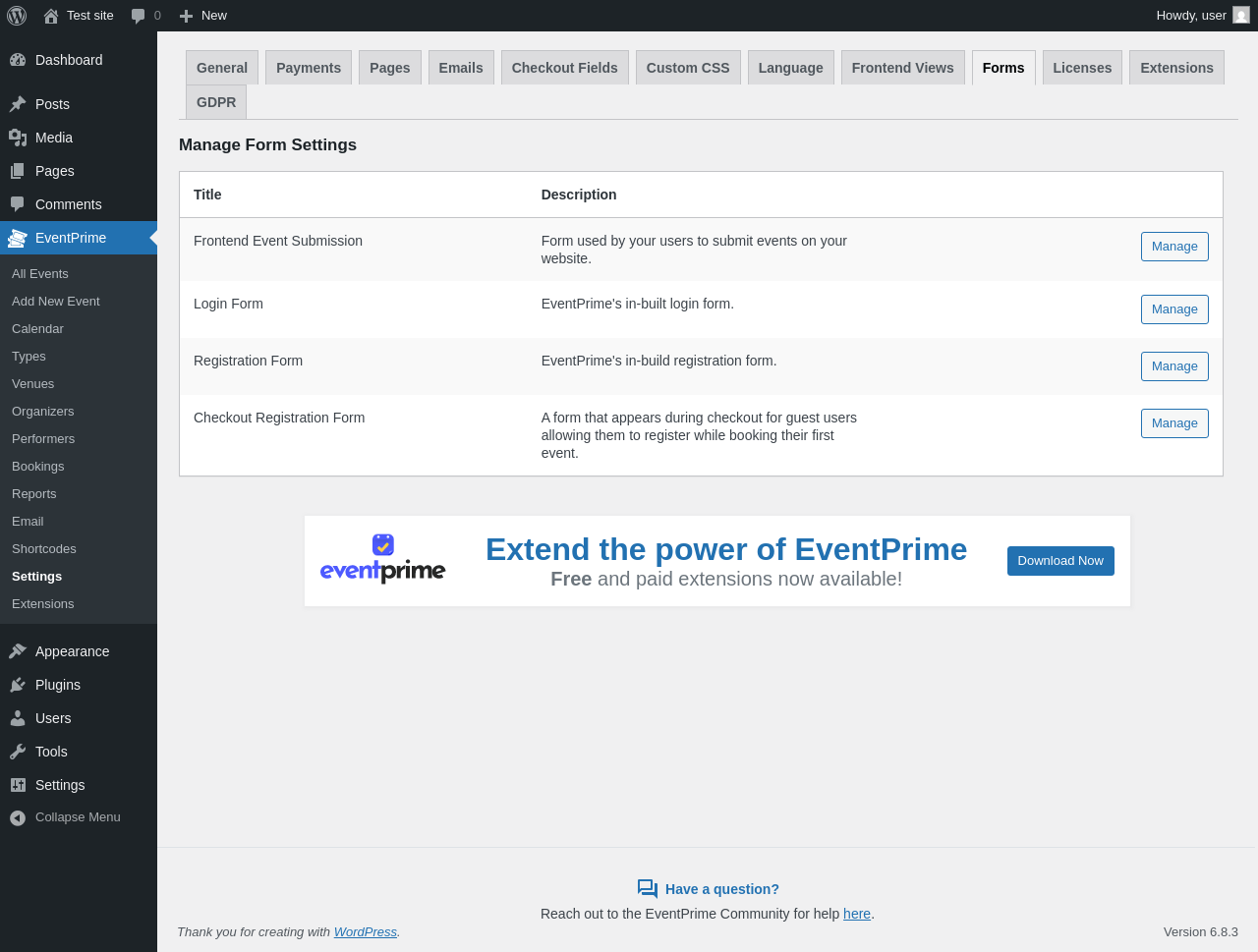This screenshot has height=952, width=1258.
Task: Click the Test site home icon
Action: [x=51, y=16]
